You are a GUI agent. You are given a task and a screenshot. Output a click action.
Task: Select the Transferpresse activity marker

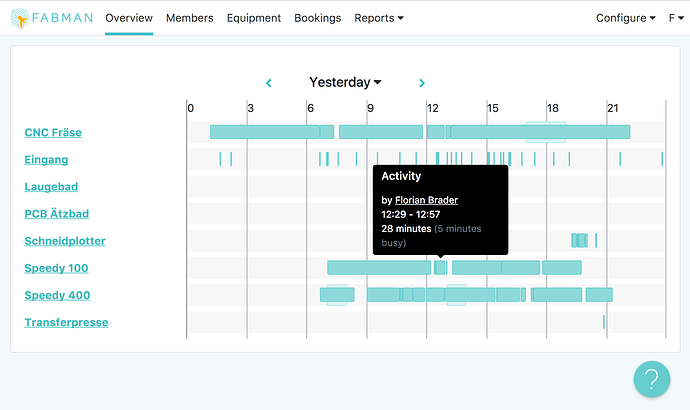(604, 322)
